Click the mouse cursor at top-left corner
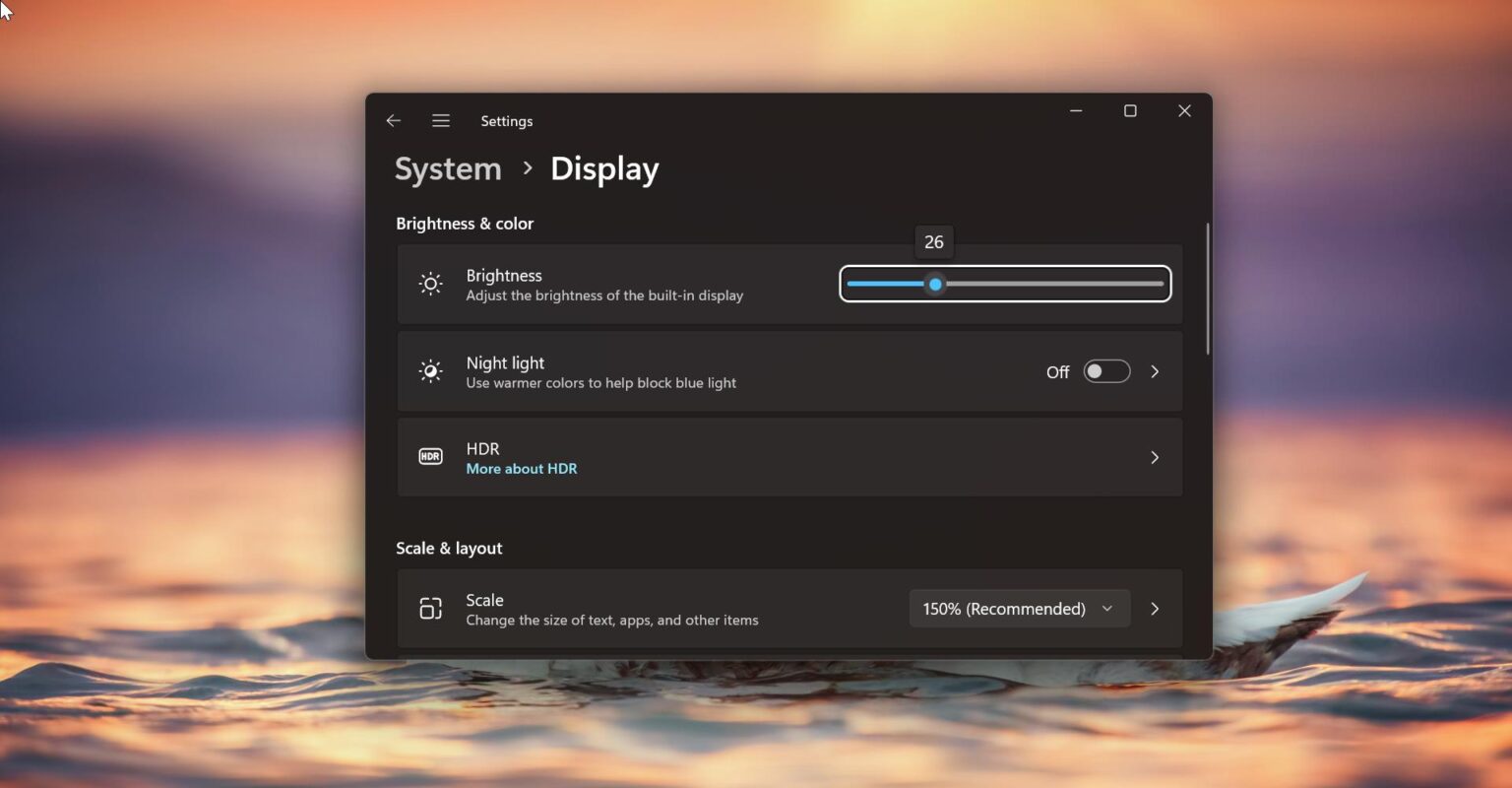Image resolution: width=1512 pixels, height=788 pixels. tap(5, 8)
